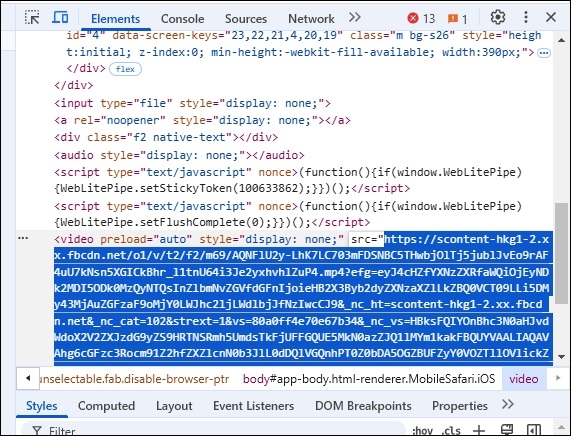Click the flex badge on the div
The height and width of the screenshot is (436, 571).
coord(125,69)
